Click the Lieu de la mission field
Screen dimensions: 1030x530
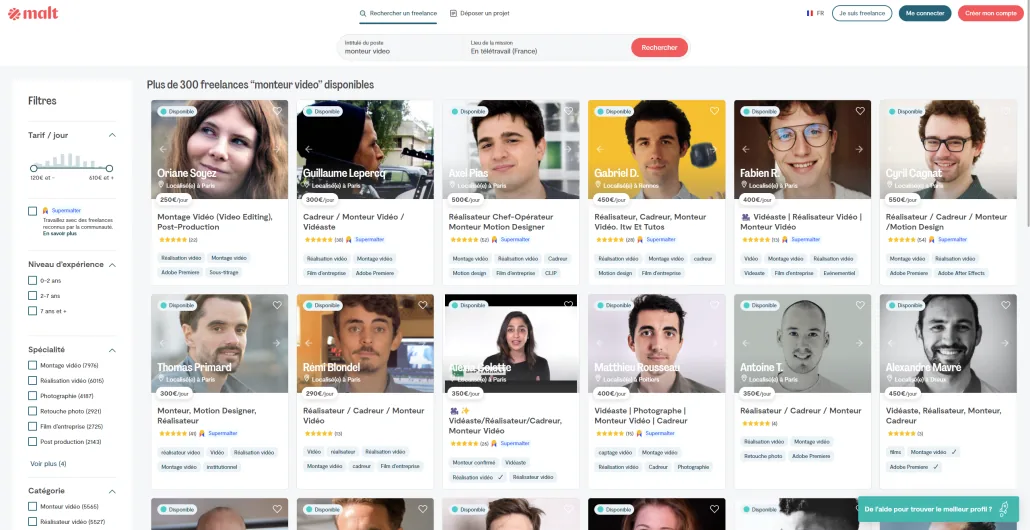click(x=545, y=47)
